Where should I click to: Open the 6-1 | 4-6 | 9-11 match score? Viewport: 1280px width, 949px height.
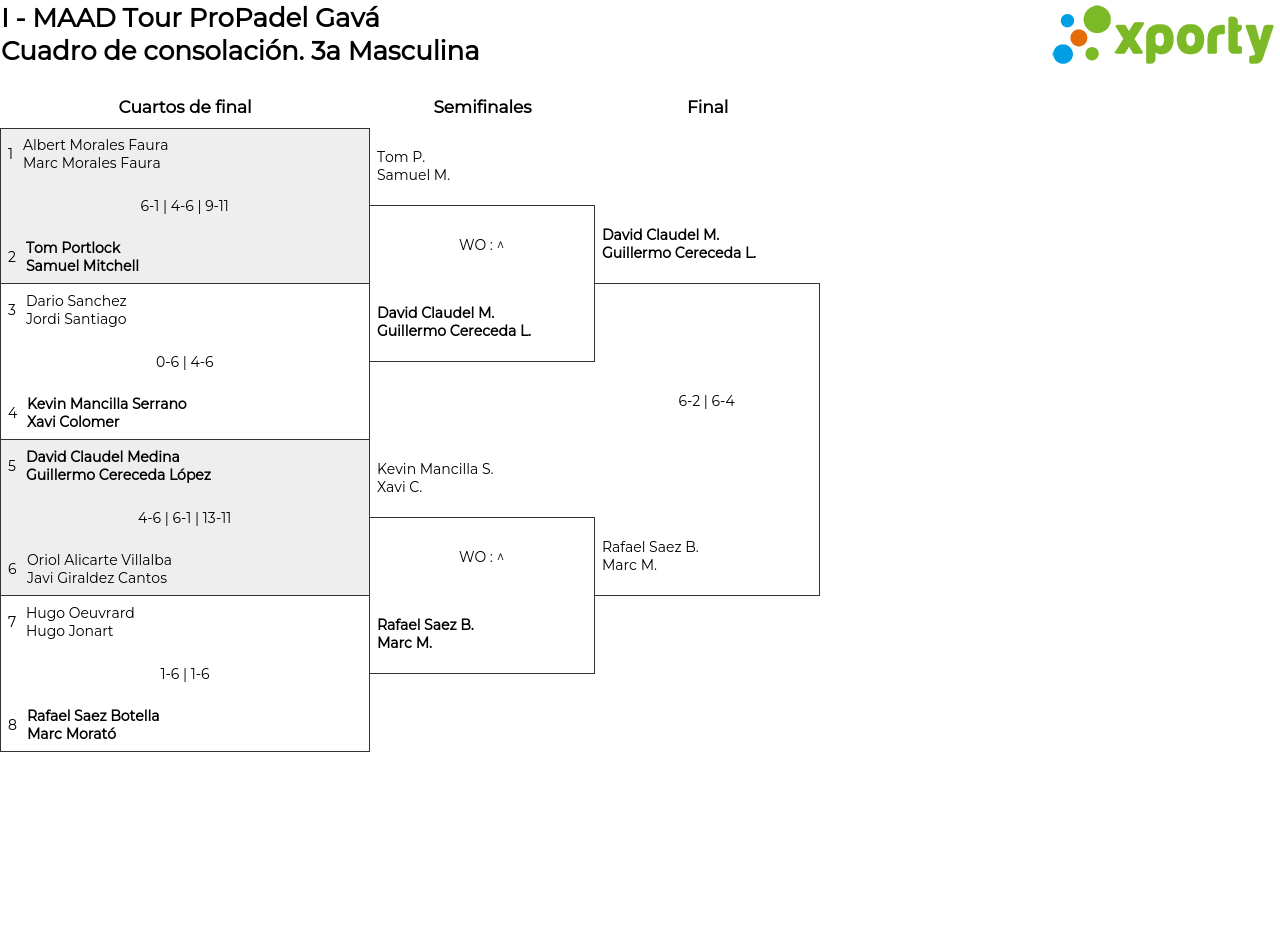click(x=184, y=206)
